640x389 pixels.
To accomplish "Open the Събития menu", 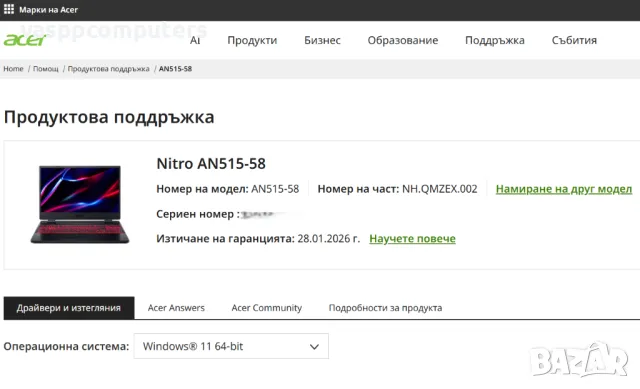I will [x=574, y=40].
